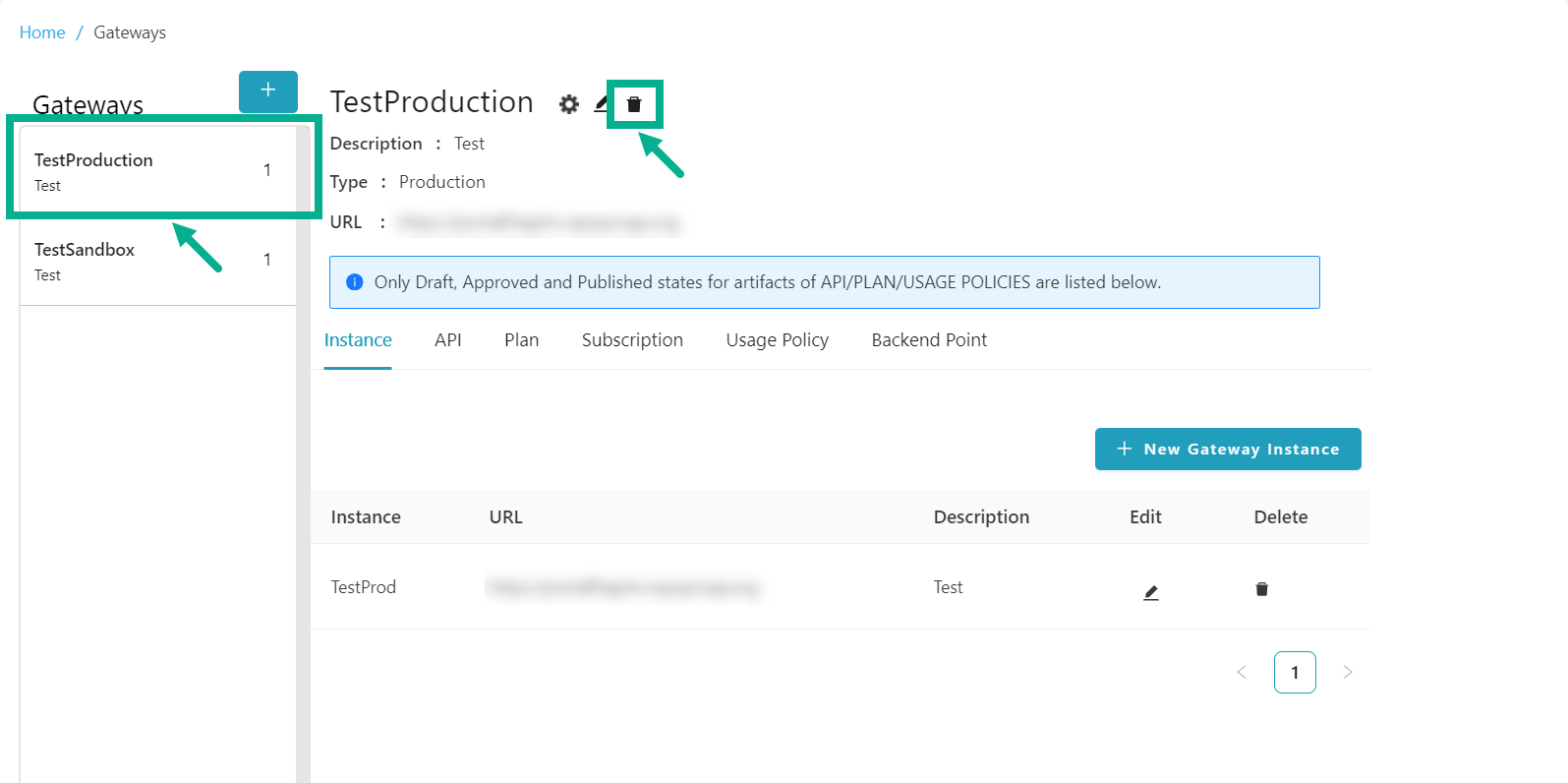Select the Subscription tab
1568x783 pixels.
click(x=632, y=340)
